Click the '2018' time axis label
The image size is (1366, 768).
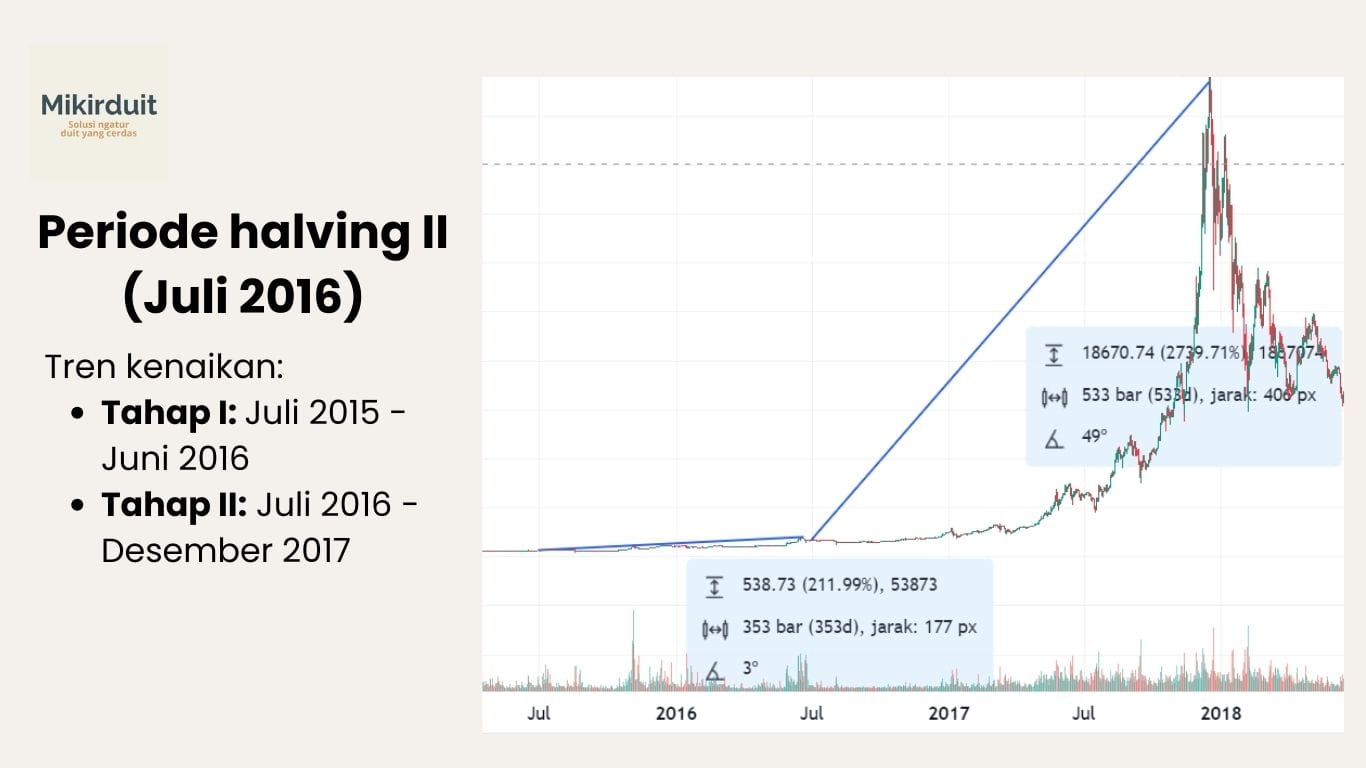coord(1221,714)
